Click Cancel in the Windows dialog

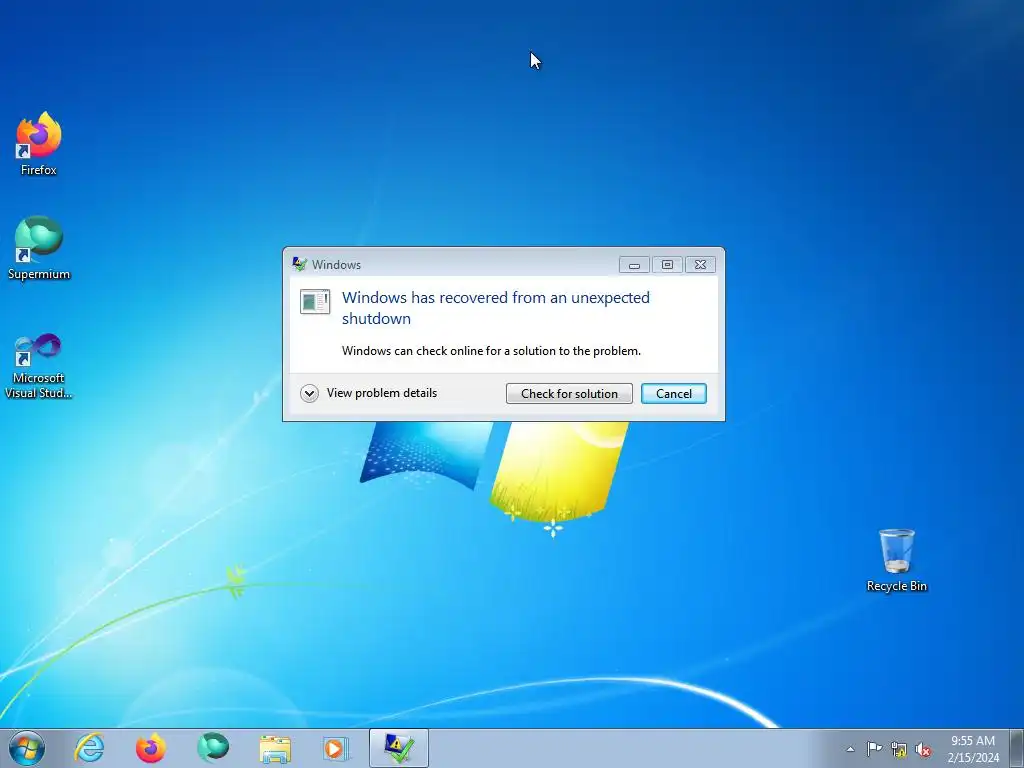click(x=673, y=394)
